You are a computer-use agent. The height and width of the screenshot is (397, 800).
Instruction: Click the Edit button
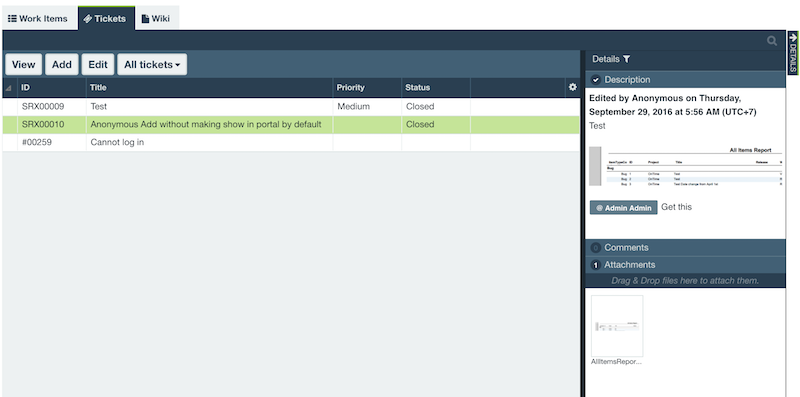click(98, 65)
